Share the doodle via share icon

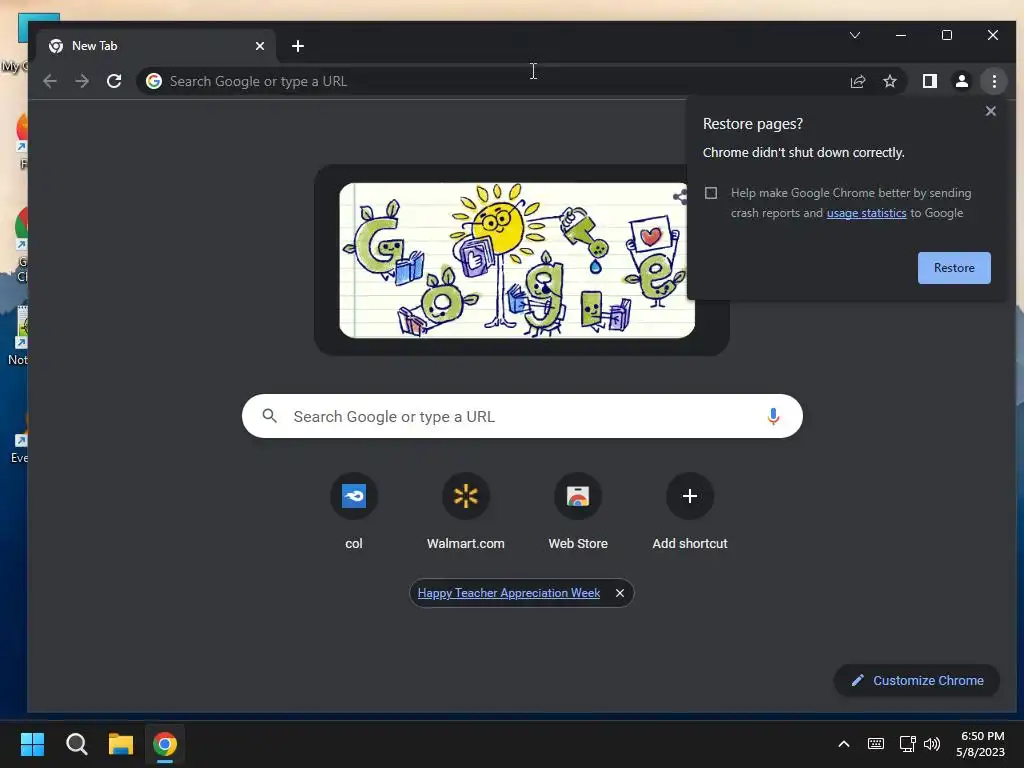tap(680, 196)
